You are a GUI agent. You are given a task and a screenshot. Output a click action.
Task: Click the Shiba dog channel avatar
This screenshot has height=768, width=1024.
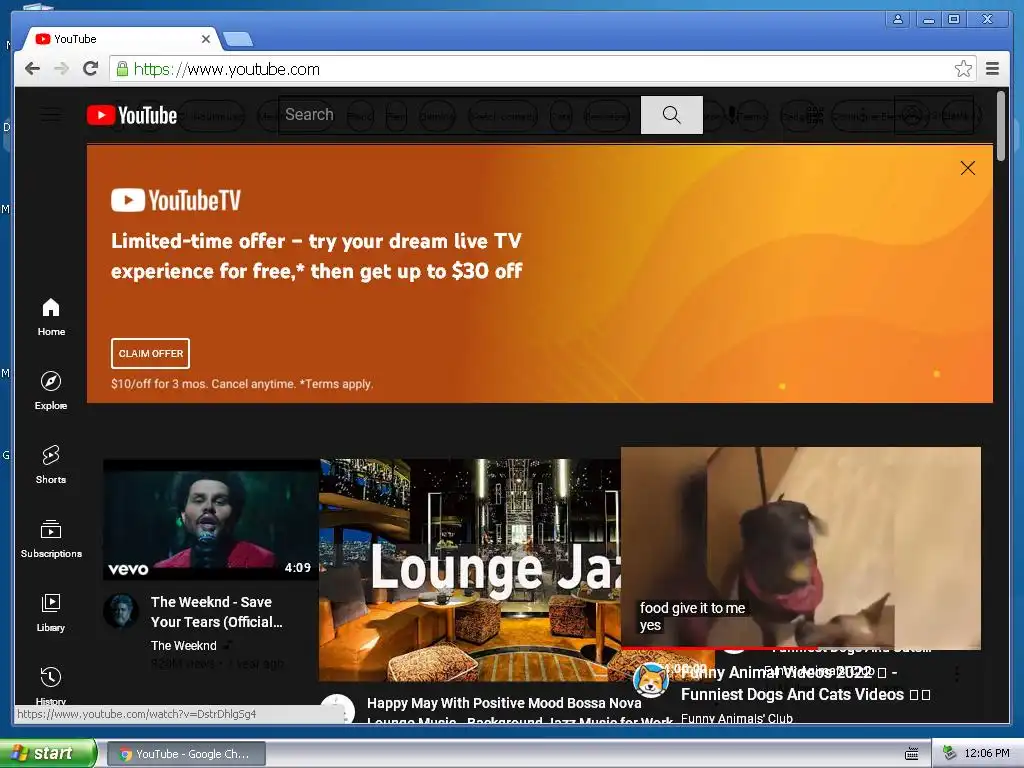pyautogui.click(x=651, y=680)
